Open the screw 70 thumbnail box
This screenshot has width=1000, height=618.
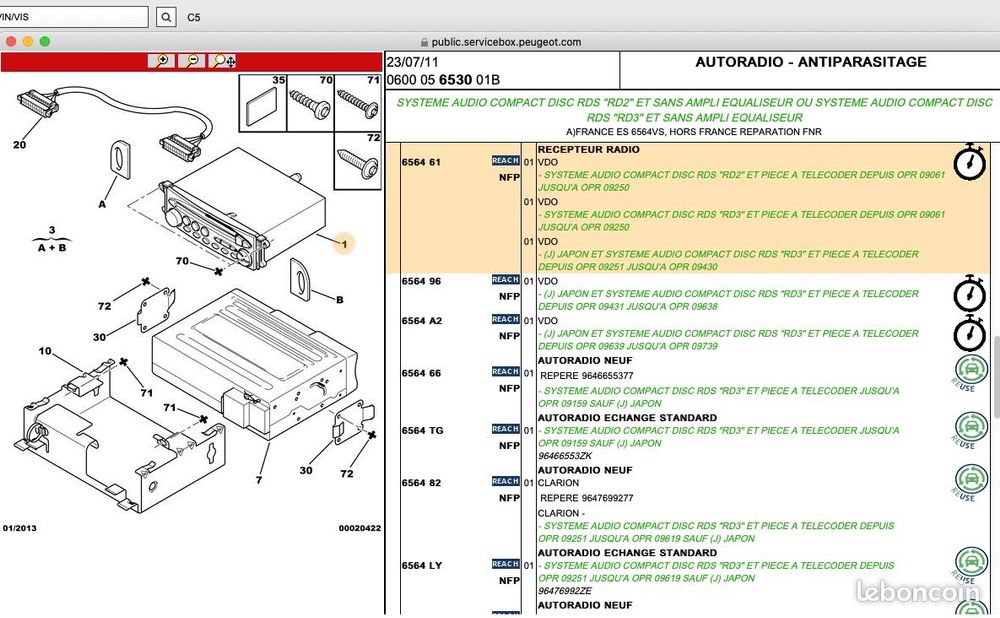[311, 103]
